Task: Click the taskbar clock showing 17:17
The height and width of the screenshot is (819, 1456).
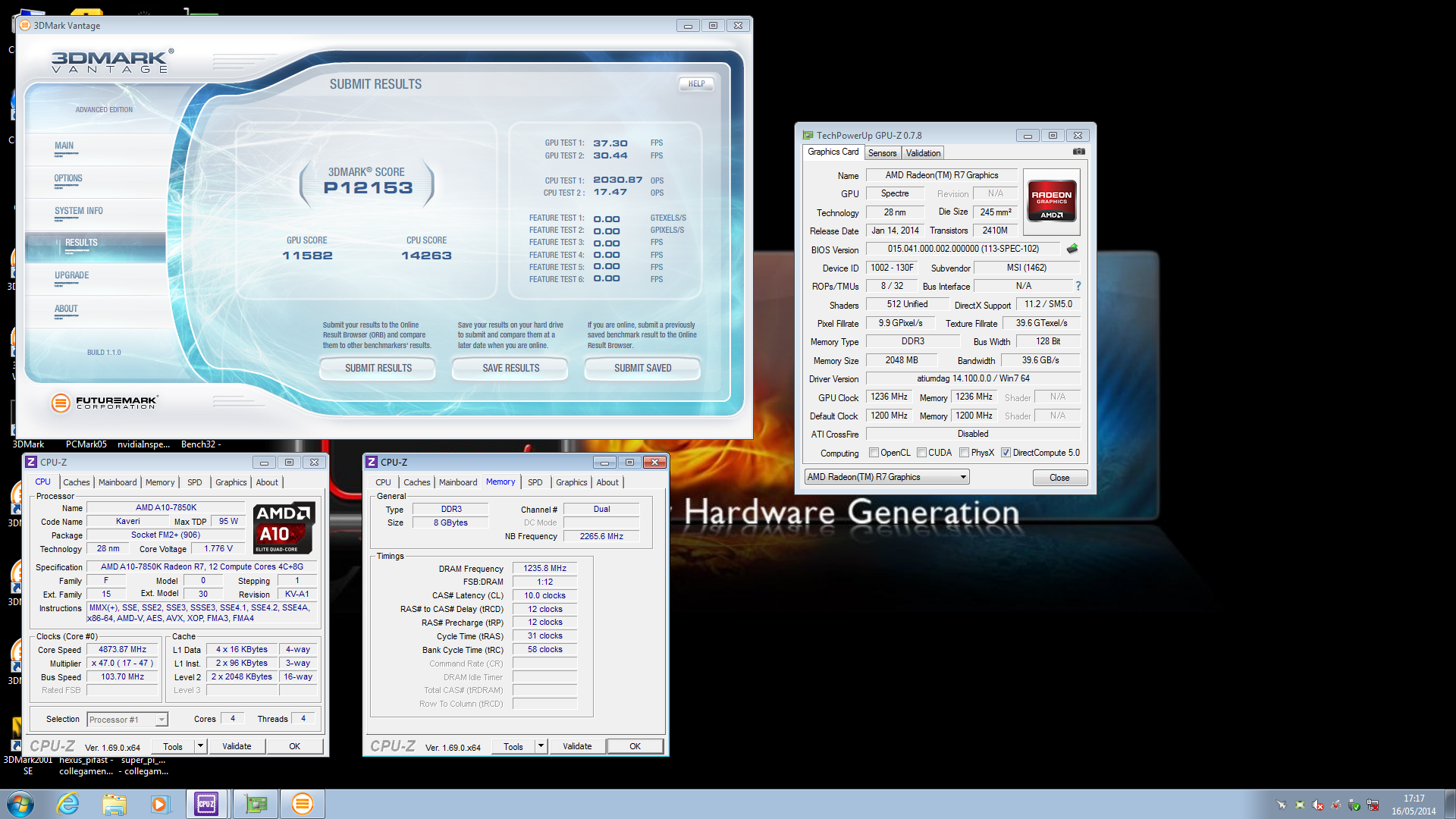Action: point(1414,805)
